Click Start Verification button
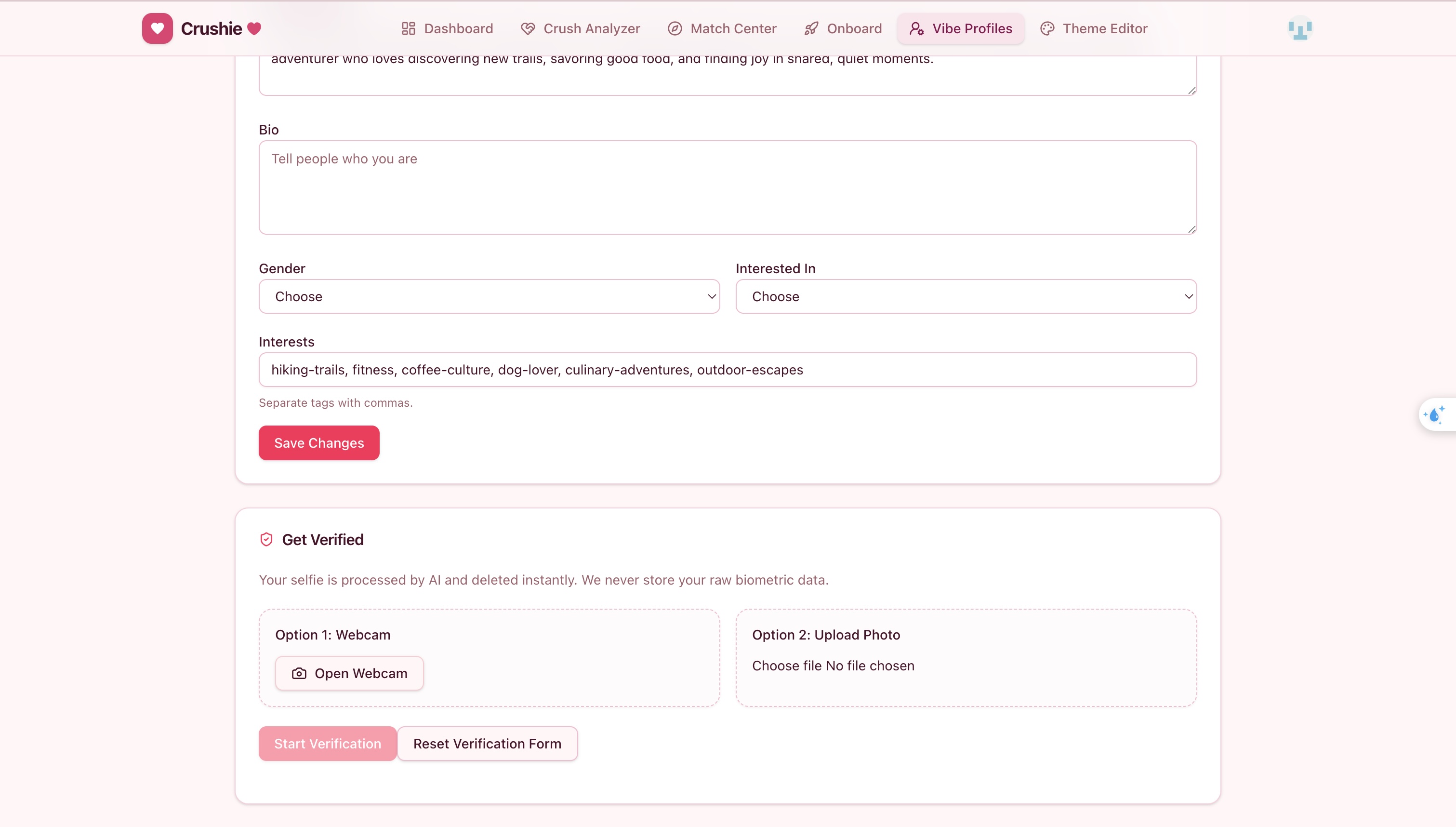1456x827 pixels. (x=328, y=744)
